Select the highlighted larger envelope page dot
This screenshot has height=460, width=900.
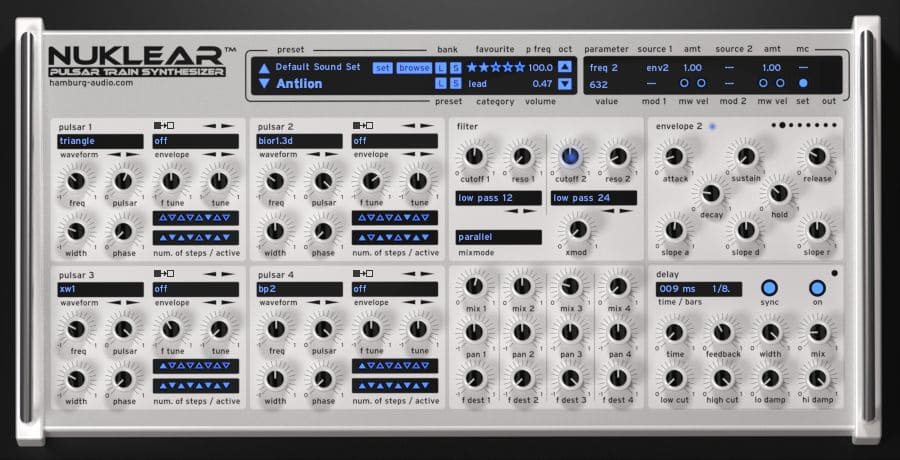coord(782,125)
